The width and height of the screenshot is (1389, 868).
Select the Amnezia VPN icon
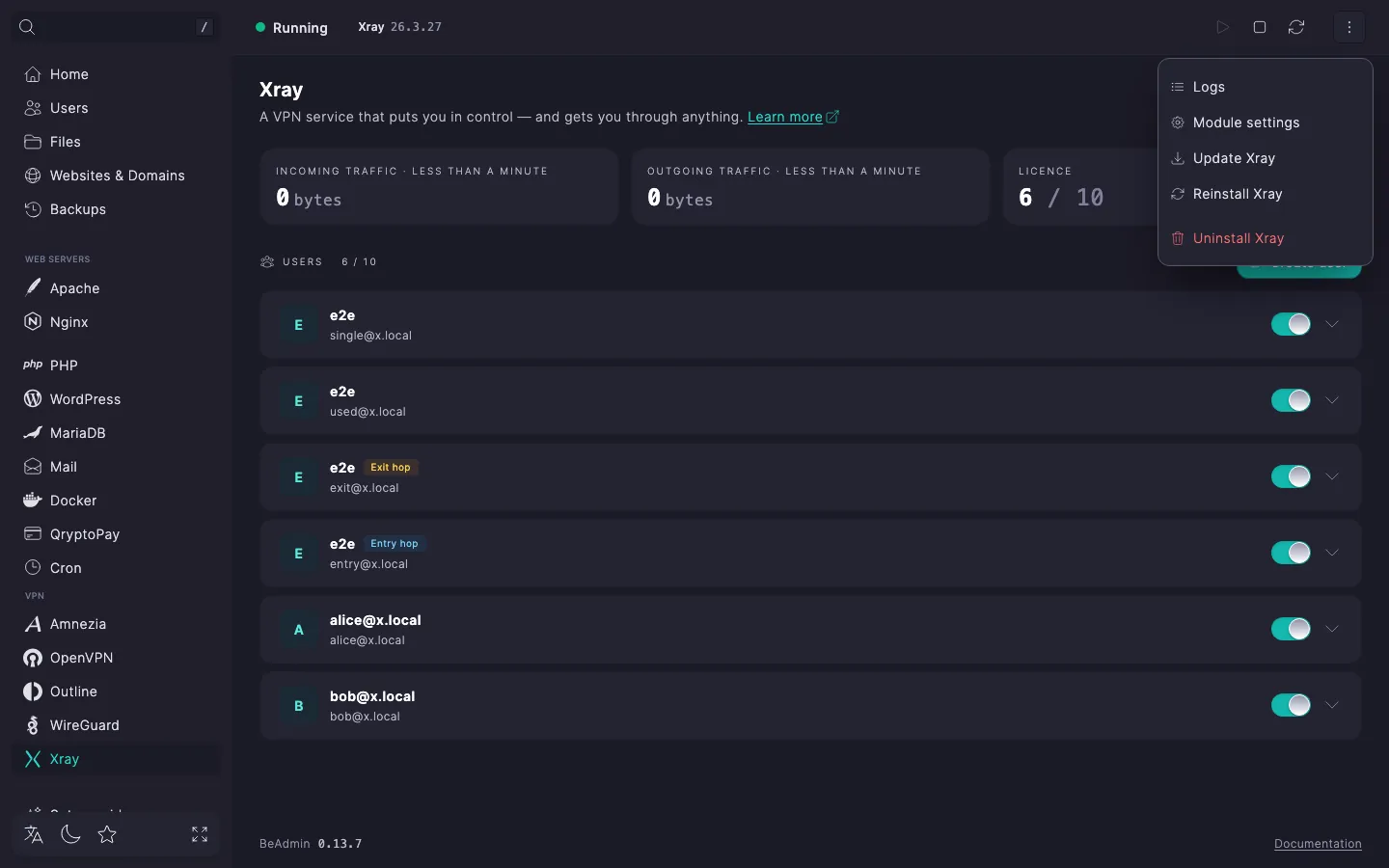[x=33, y=624]
